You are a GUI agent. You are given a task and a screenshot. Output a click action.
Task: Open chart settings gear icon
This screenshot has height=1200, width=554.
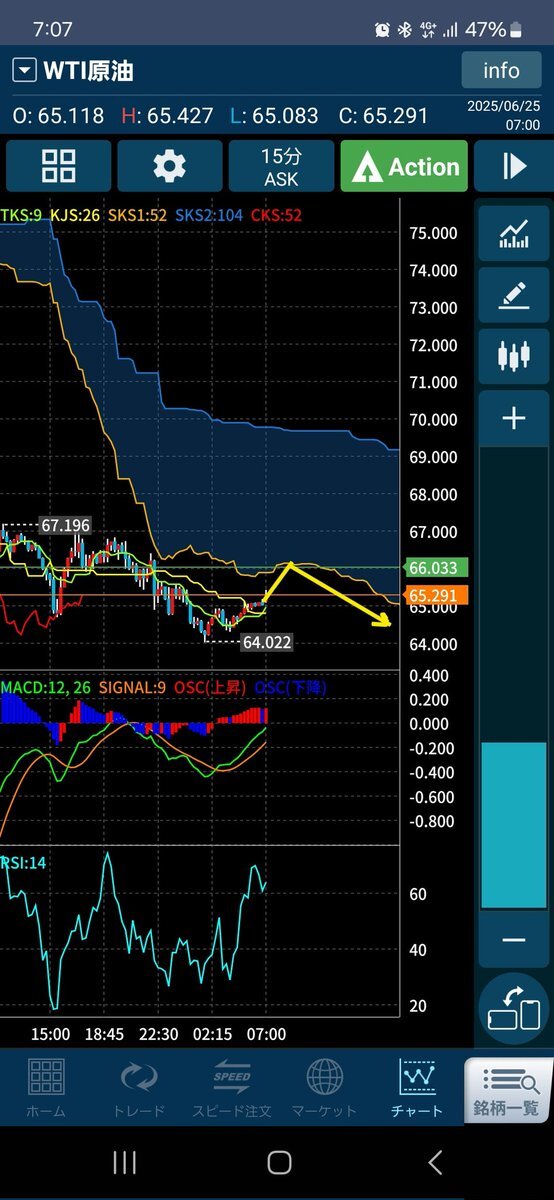click(169, 166)
